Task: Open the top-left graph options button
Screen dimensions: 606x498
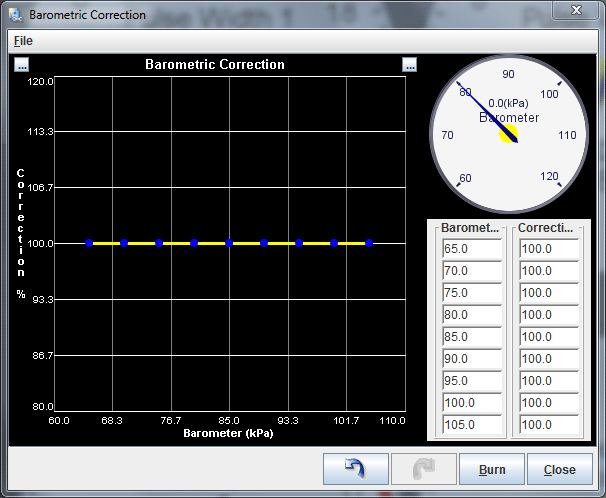Action: pyautogui.click(x=22, y=65)
